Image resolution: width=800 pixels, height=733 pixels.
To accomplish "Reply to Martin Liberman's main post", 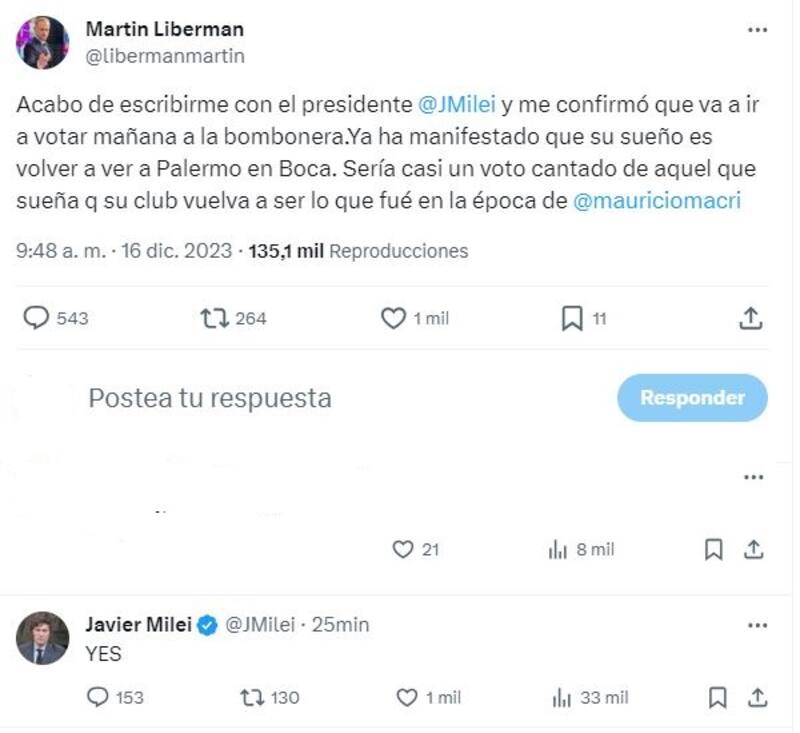I will pyautogui.click(x=37, y=318).
